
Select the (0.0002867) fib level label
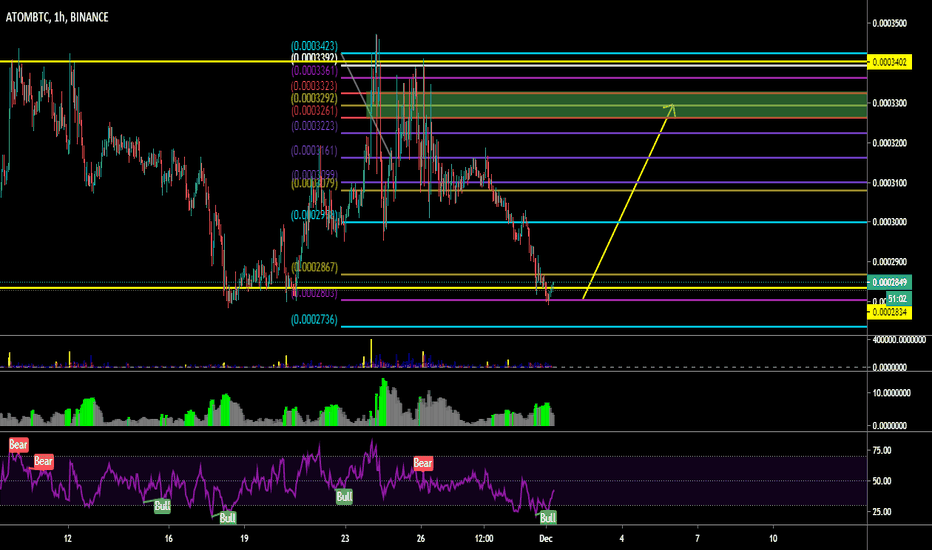314,268
